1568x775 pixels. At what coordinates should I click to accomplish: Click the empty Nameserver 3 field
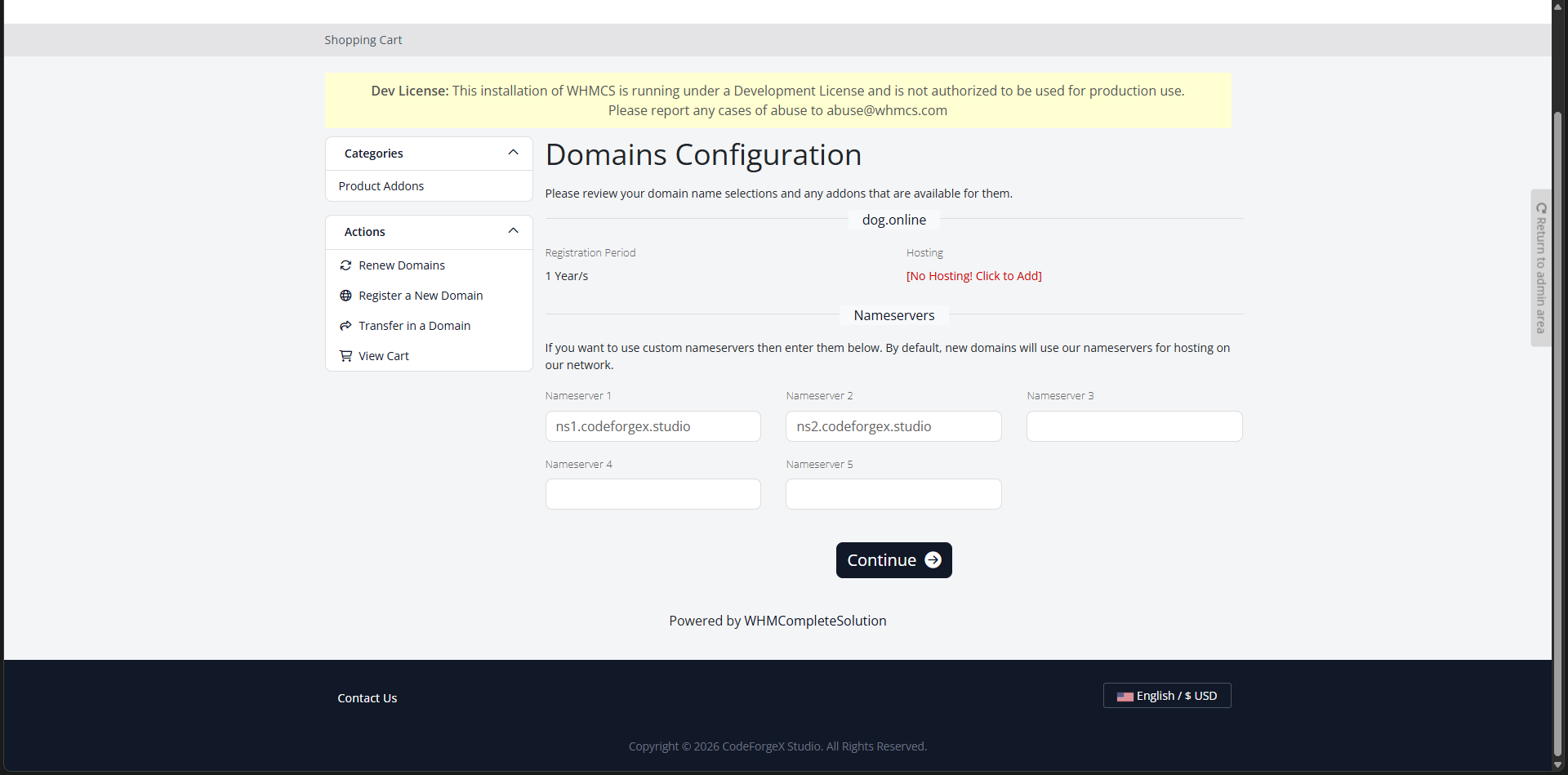click(x=1134, y=426)
